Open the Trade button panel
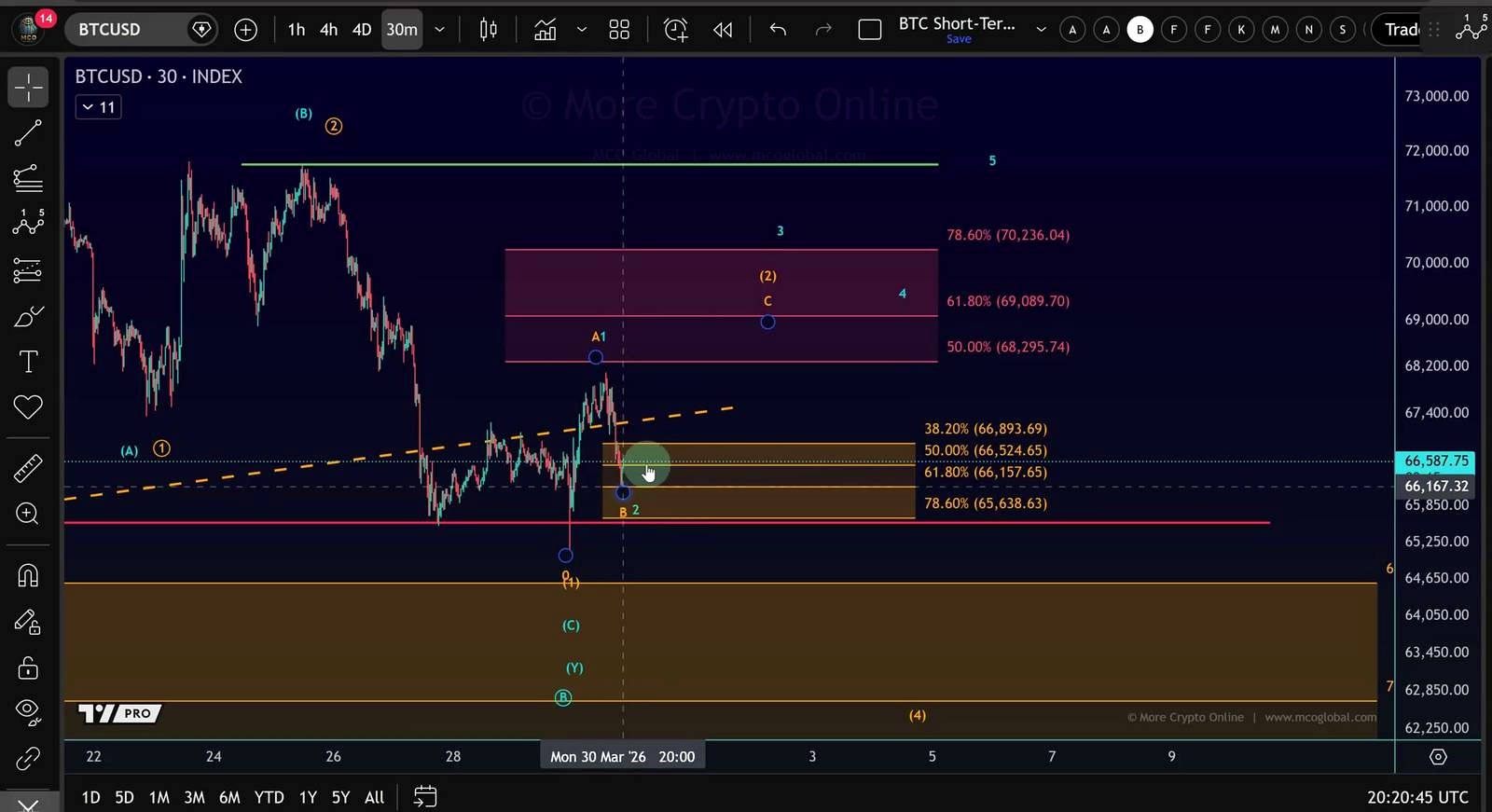This screenshot has height=812, width=1492. point(1399,30)
